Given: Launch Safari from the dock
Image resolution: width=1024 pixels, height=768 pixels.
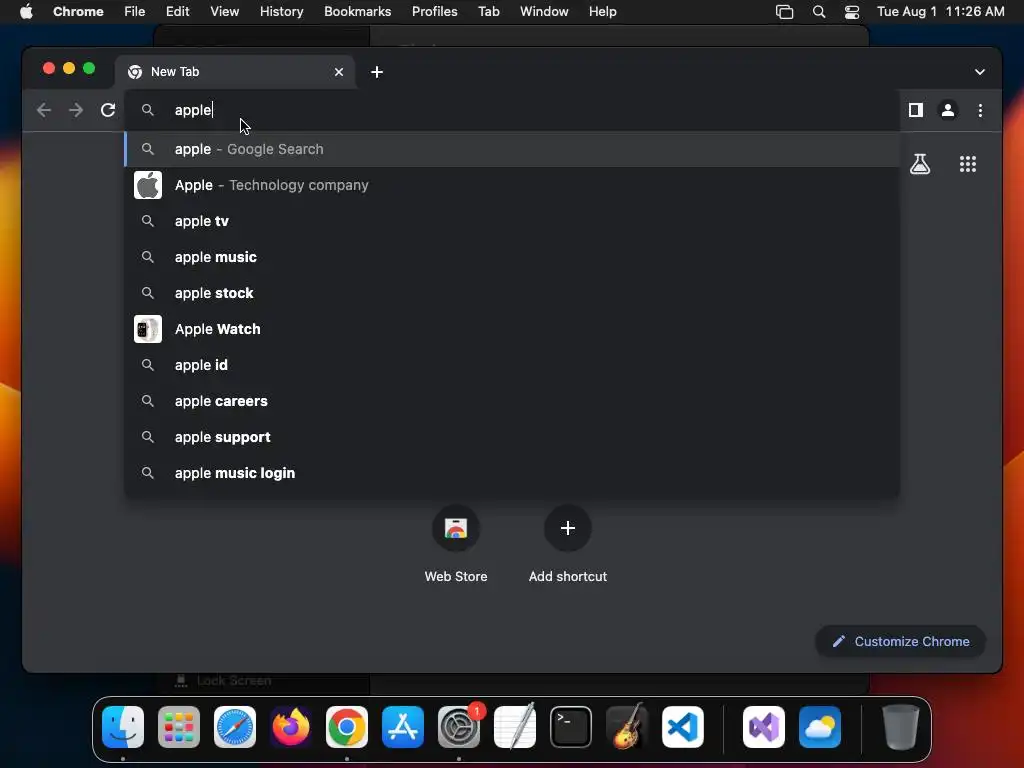Looking at the screenshot, I should point(234,727).
